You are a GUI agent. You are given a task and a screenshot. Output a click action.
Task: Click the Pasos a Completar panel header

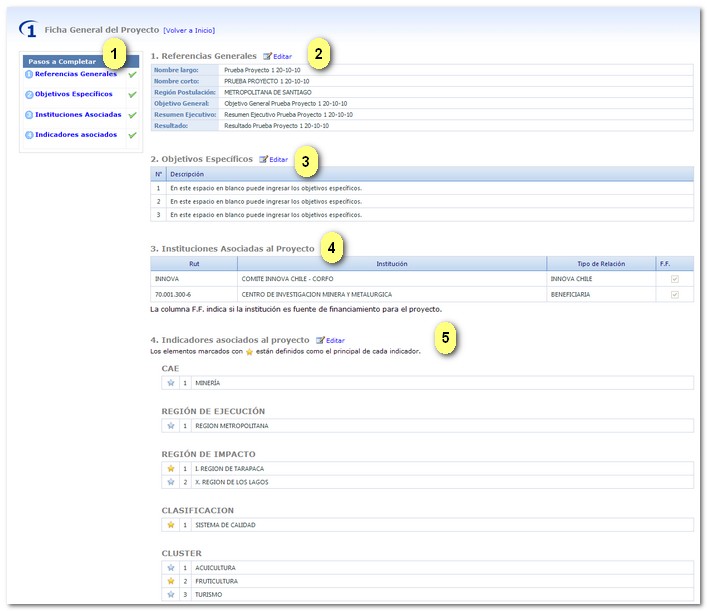(x=81, y=61)
